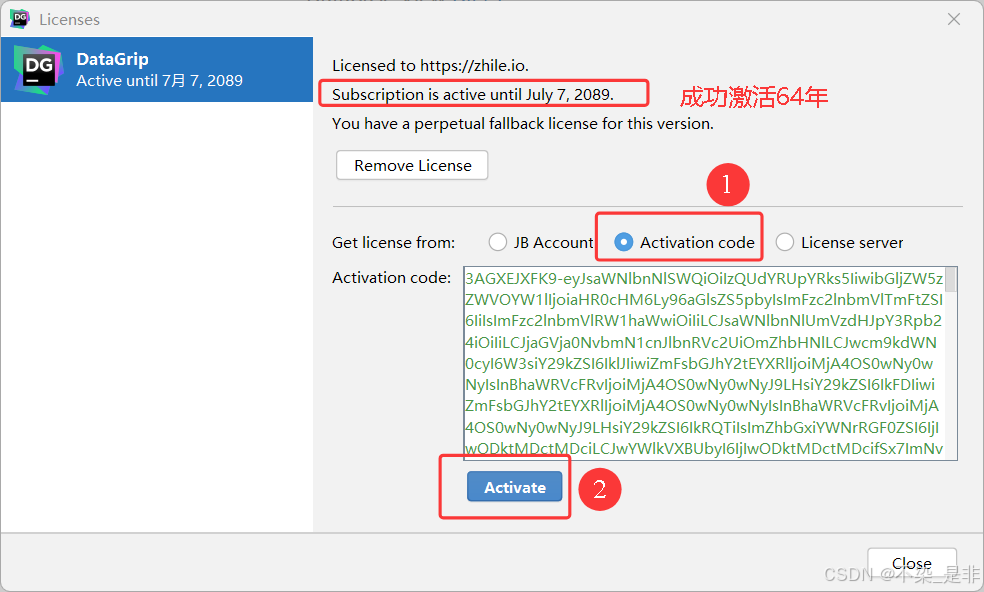Click the 'Activation code:' field label
This screenshot has height=592, width=984.
[x=392, y=277]
